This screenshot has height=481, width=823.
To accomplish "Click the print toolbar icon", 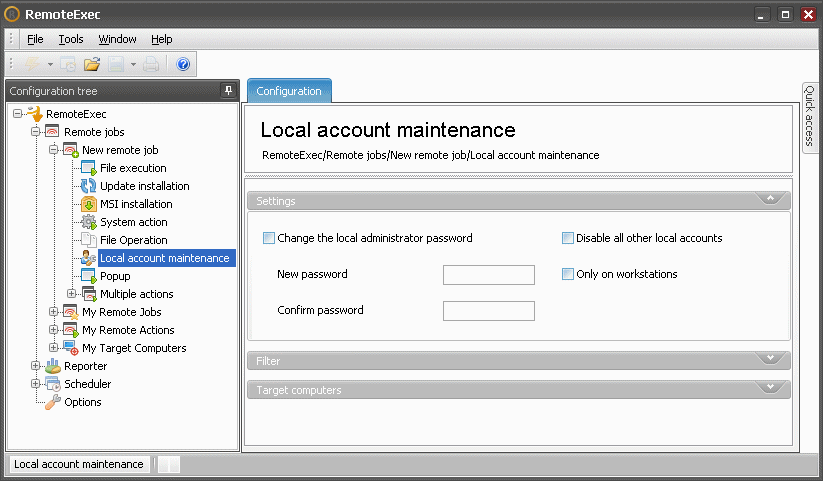I will 151,64.
